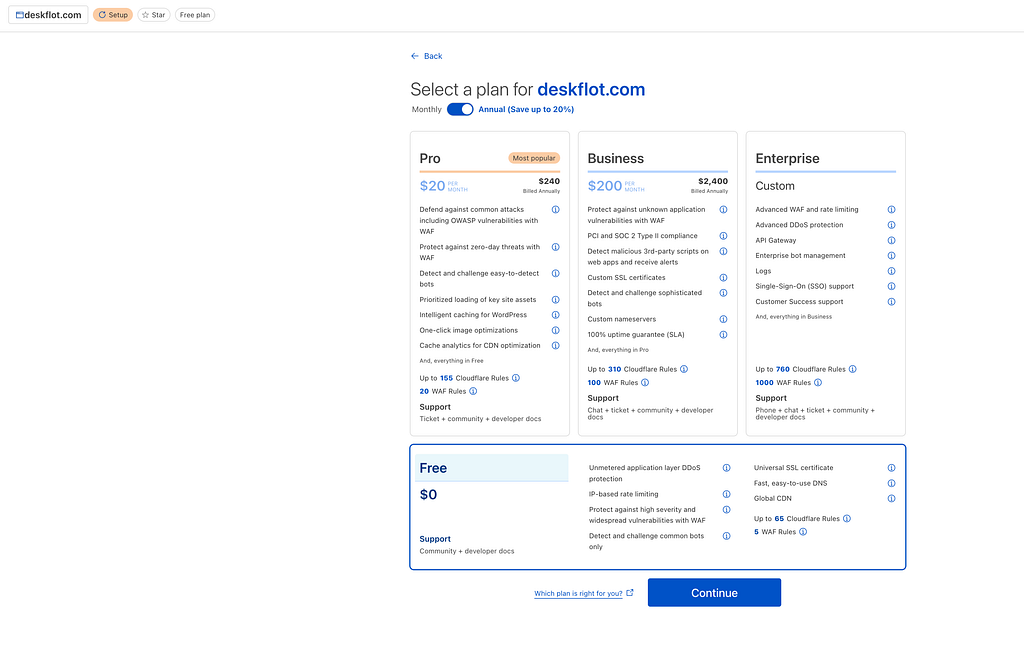1024x666 pixels.
Task: Click 'And, everything in Business' text
Action: pyautogui.click(x=793, y=317)
